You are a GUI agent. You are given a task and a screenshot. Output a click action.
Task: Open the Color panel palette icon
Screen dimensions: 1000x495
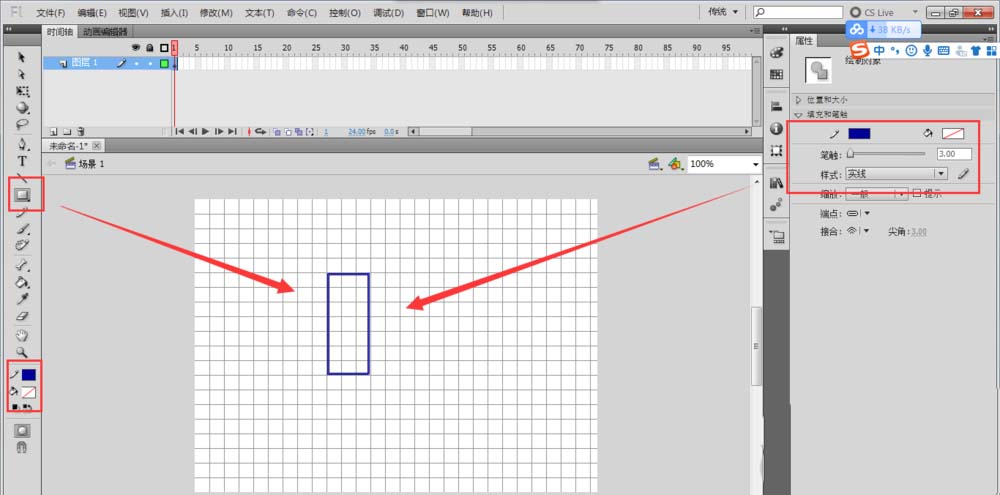[x=776, y=54]
